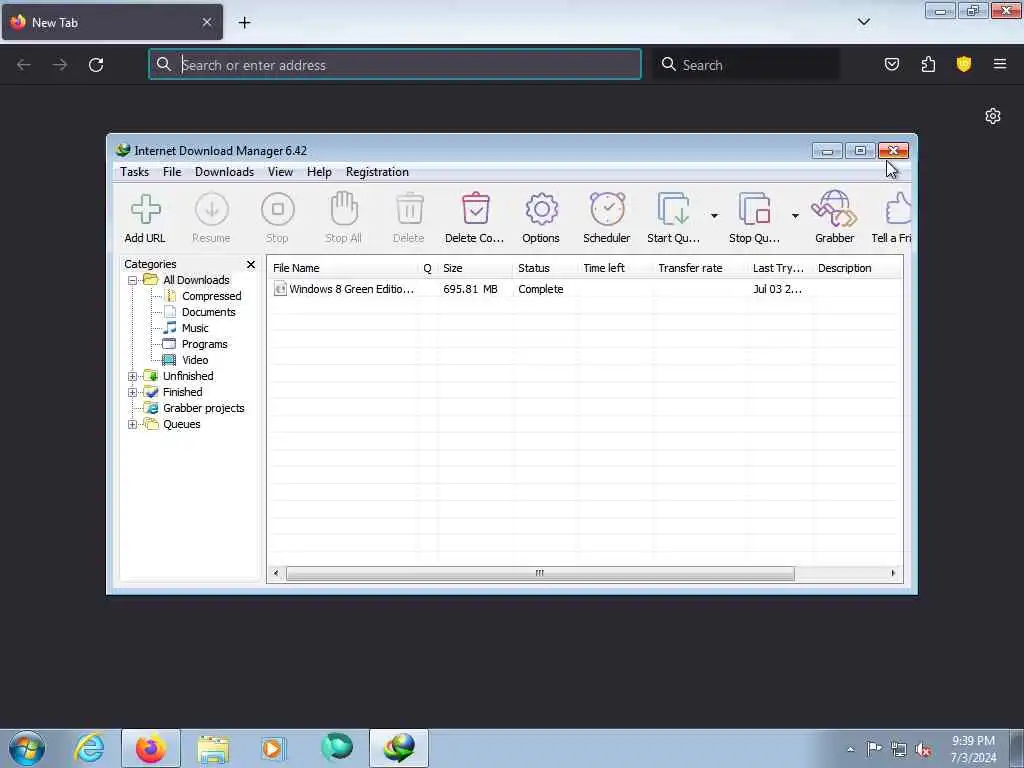Open the Stop Queue dropdown arrow
Screen dimensions: 1024x768
(x=795, y=216)
